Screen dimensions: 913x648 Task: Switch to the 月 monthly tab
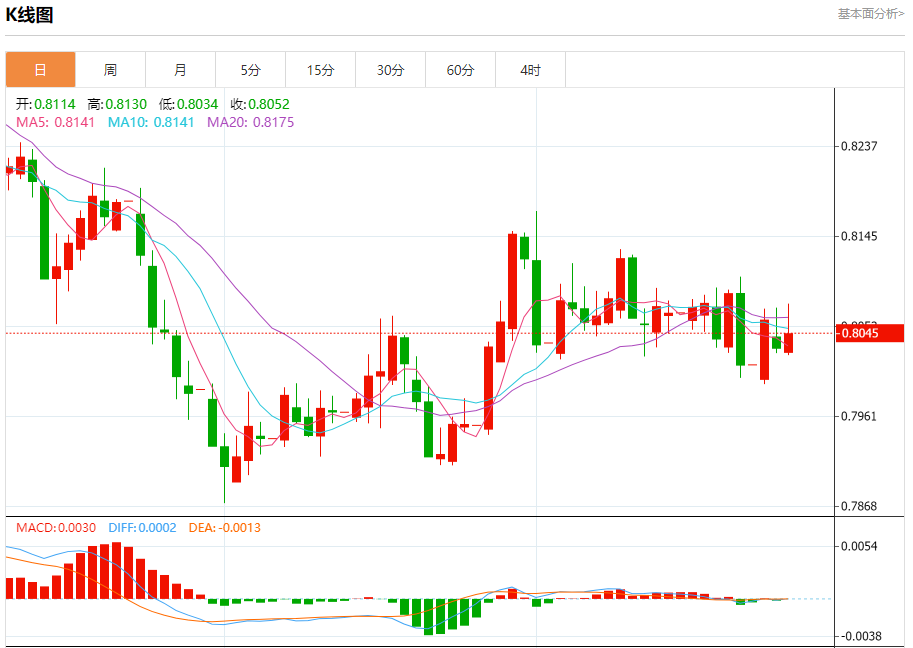(x=181, y=70)
